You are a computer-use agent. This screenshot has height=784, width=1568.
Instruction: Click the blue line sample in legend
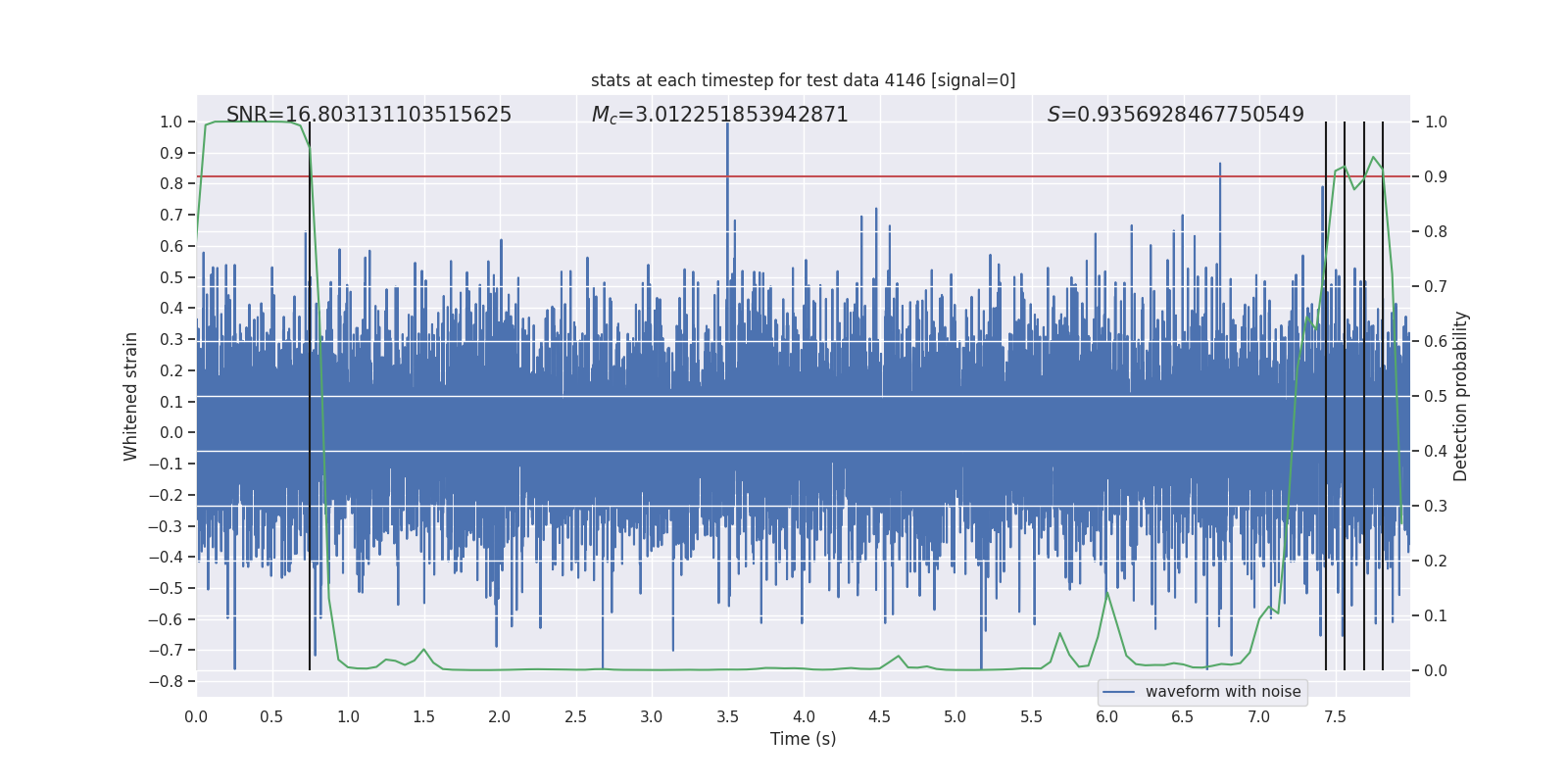point(1118,692)
